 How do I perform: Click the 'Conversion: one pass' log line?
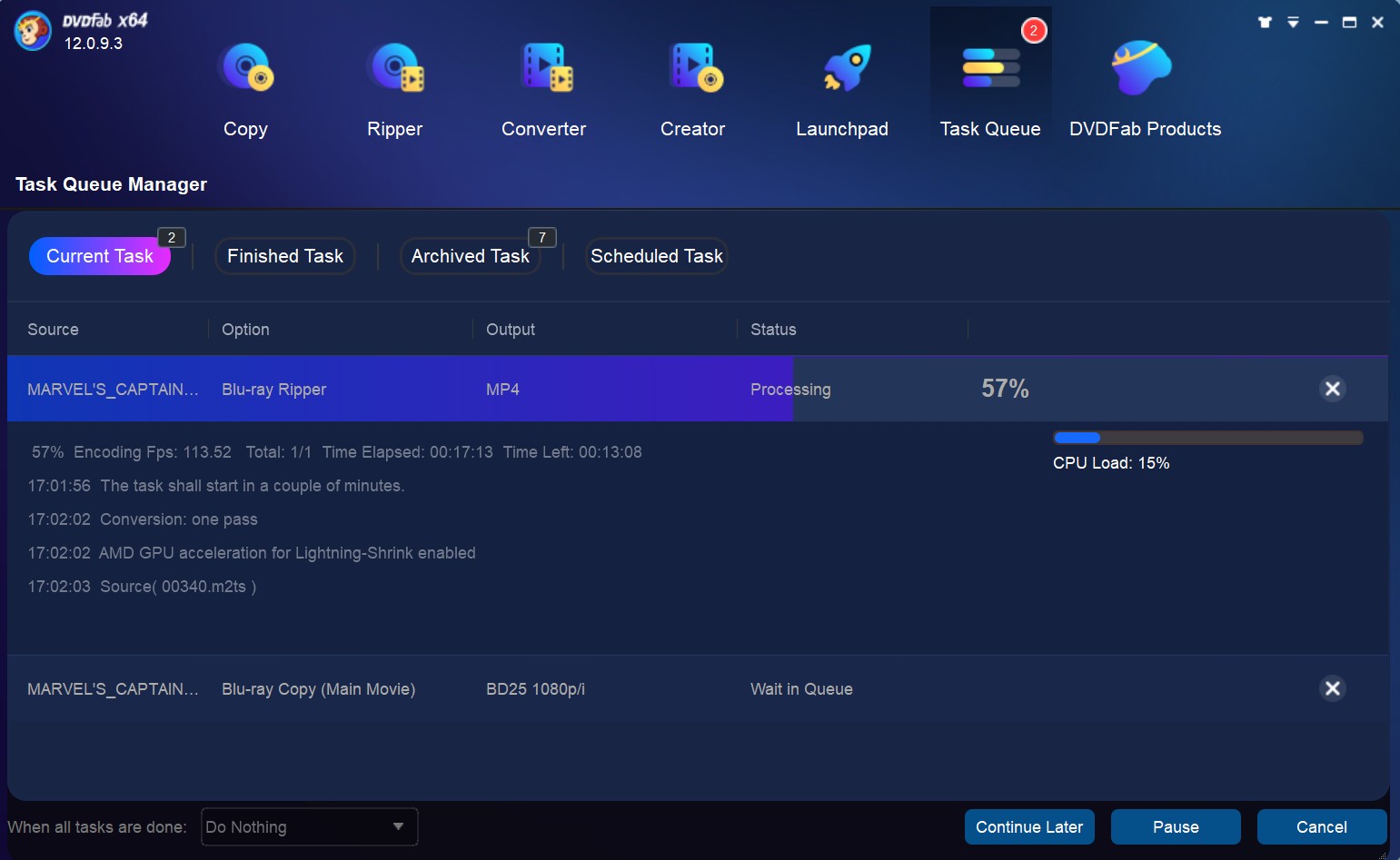pos(143,519)
